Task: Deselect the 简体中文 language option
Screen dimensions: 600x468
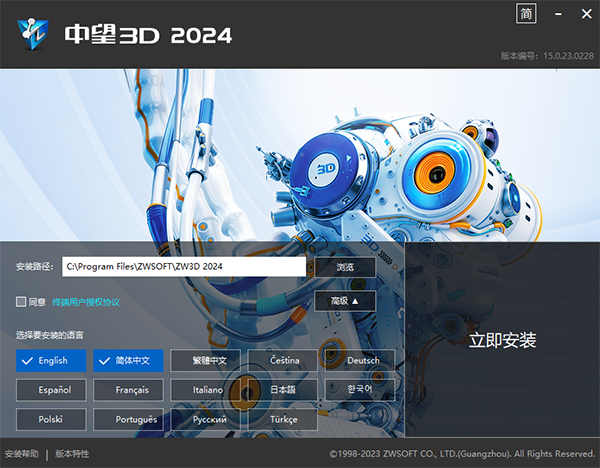Action: pyautogui.click(x=129, y=360)
